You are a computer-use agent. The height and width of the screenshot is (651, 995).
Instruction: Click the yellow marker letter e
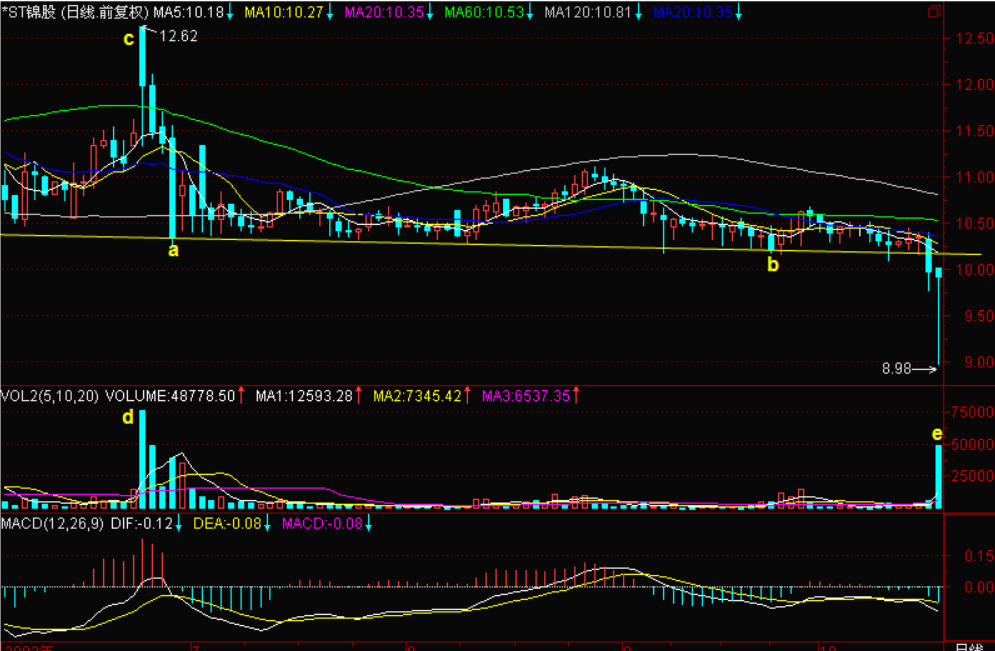coord(936,433)
